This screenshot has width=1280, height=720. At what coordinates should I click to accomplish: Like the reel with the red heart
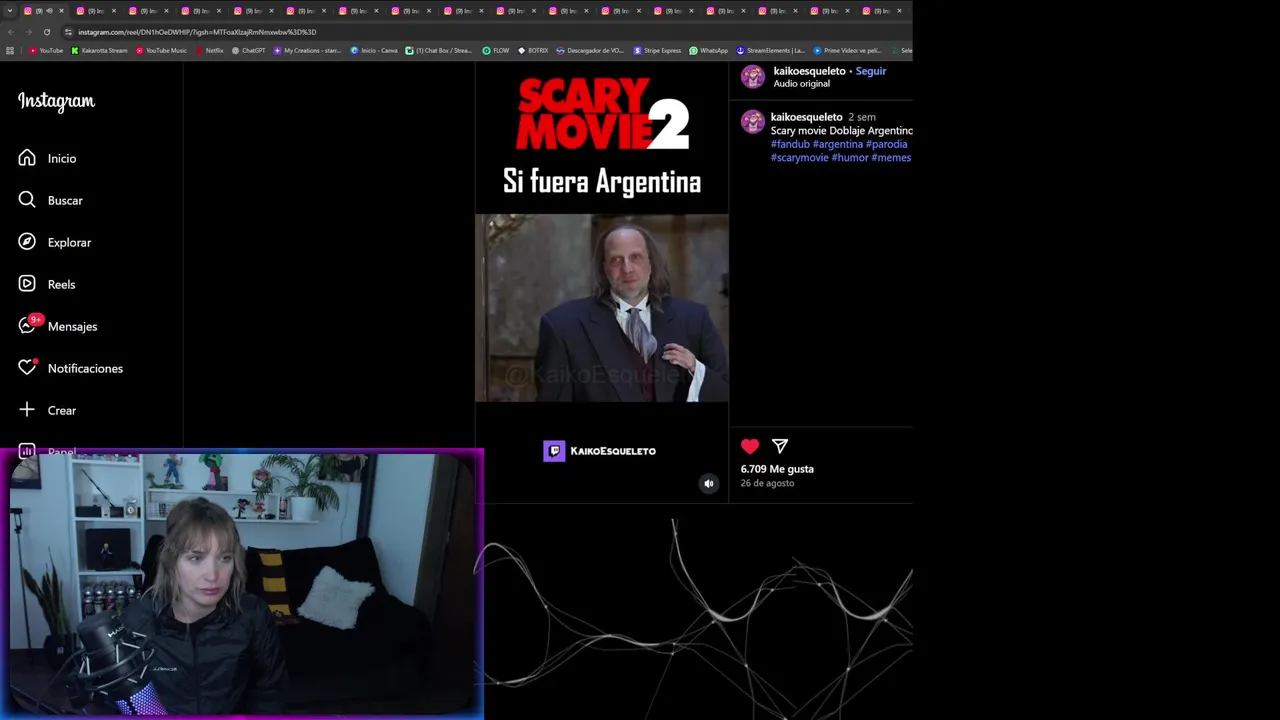coord(750,446)
